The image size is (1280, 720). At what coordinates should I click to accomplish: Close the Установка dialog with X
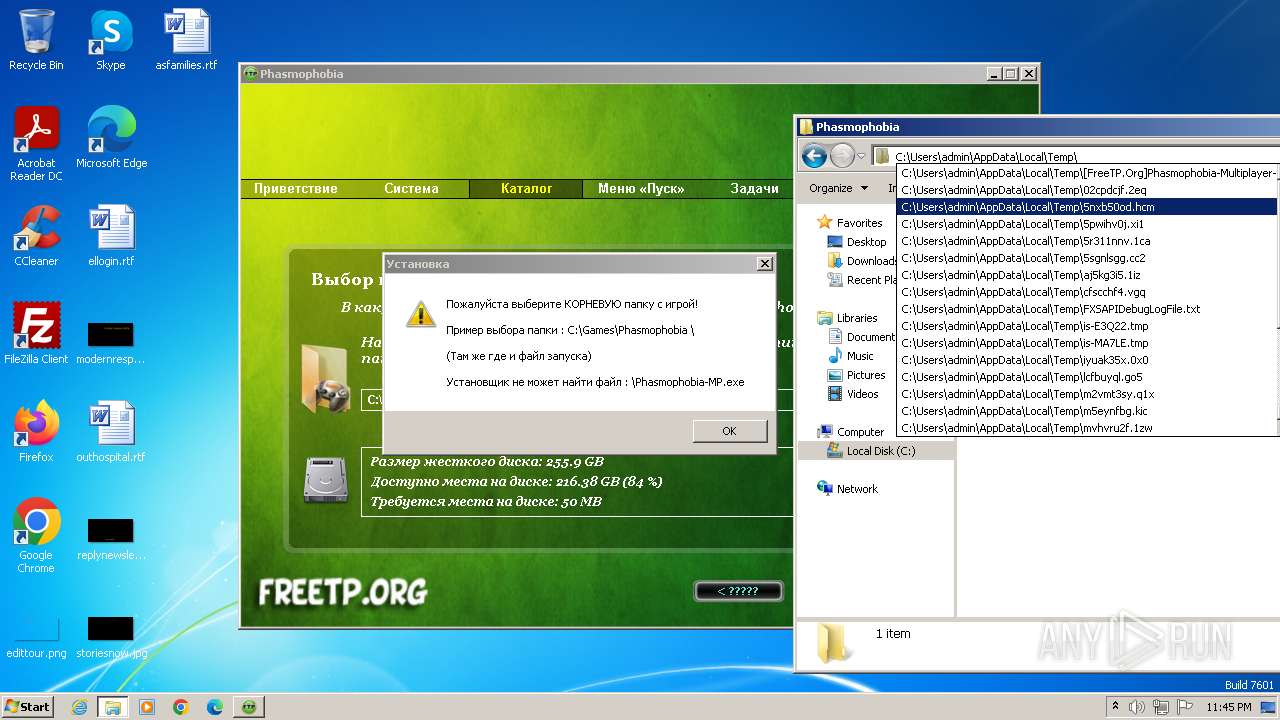pos(764,264)
